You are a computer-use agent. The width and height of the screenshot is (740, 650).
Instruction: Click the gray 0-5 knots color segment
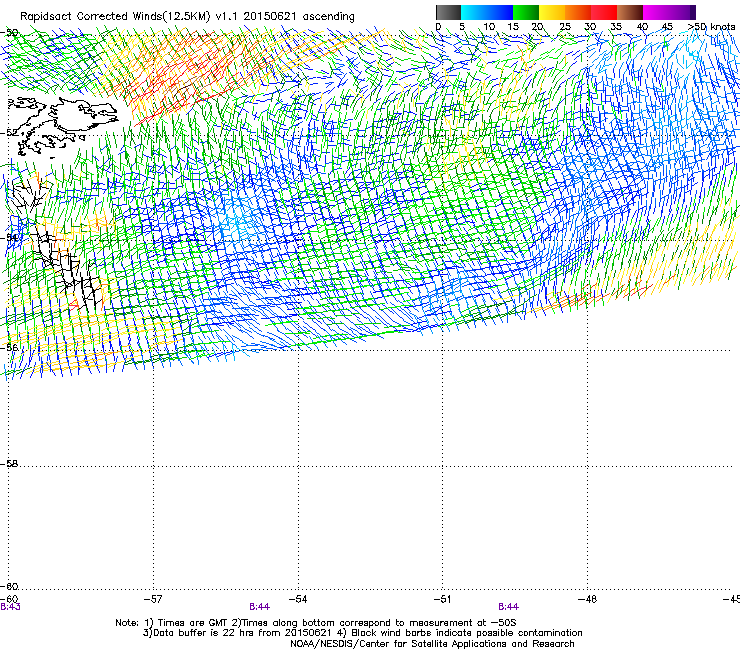[448, 12]
